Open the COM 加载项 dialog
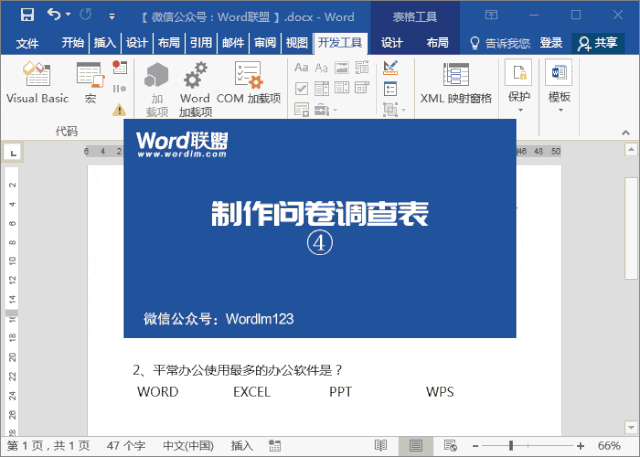 pos(248,82)
